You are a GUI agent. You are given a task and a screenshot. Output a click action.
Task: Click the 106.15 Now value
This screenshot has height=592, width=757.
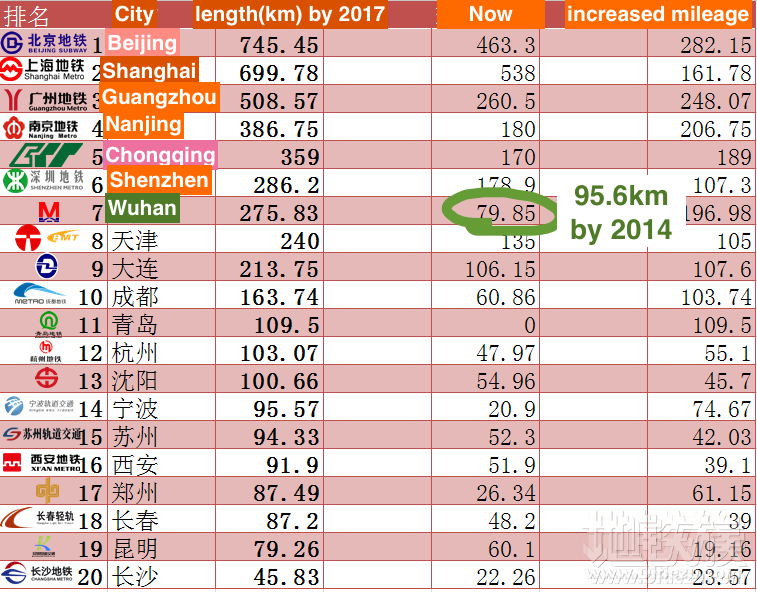click(x=500, y=269)
